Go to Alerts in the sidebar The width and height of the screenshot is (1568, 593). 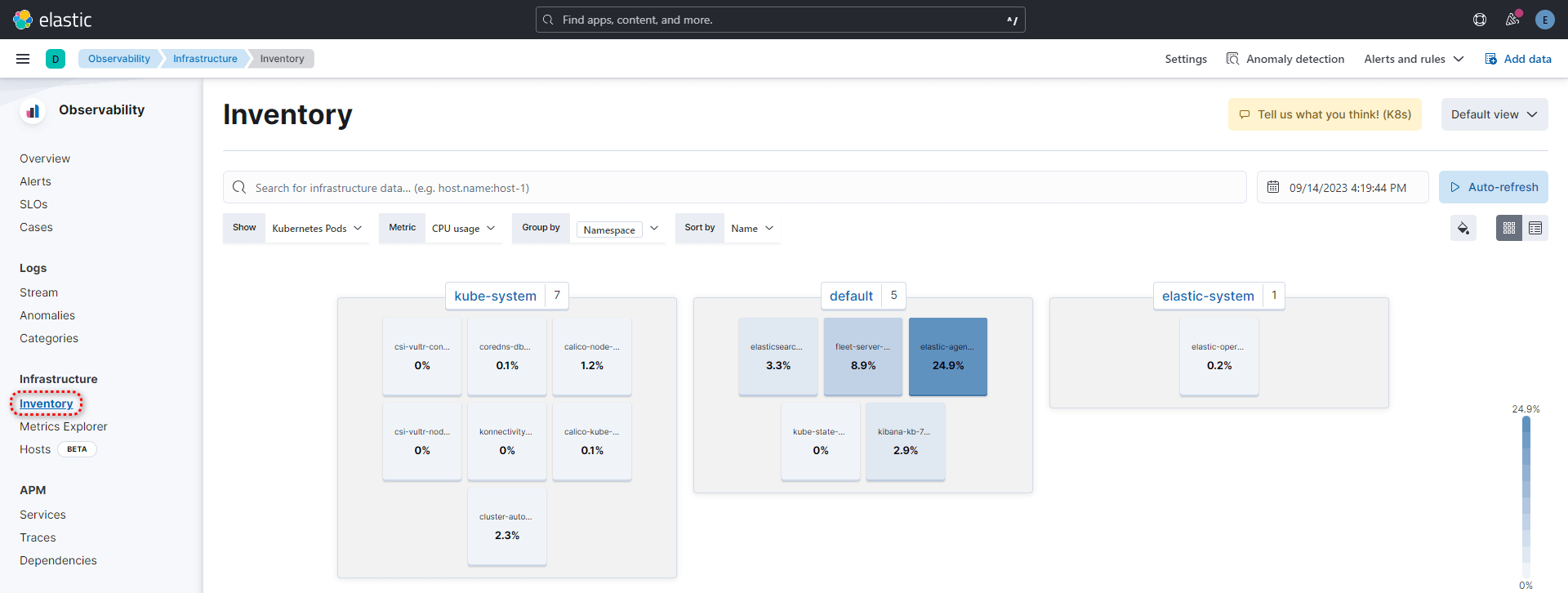pos(35,181)
